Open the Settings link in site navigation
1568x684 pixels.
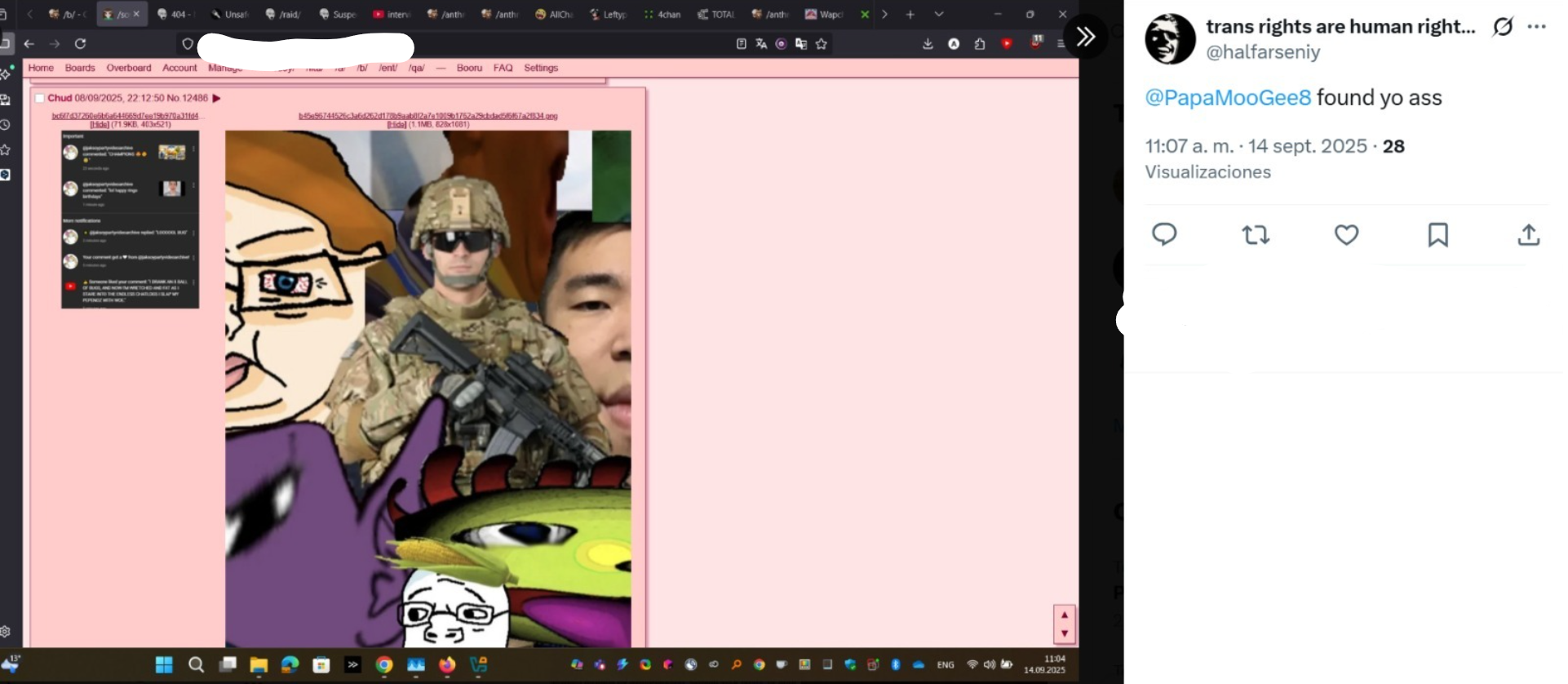[x=541, y=68]
